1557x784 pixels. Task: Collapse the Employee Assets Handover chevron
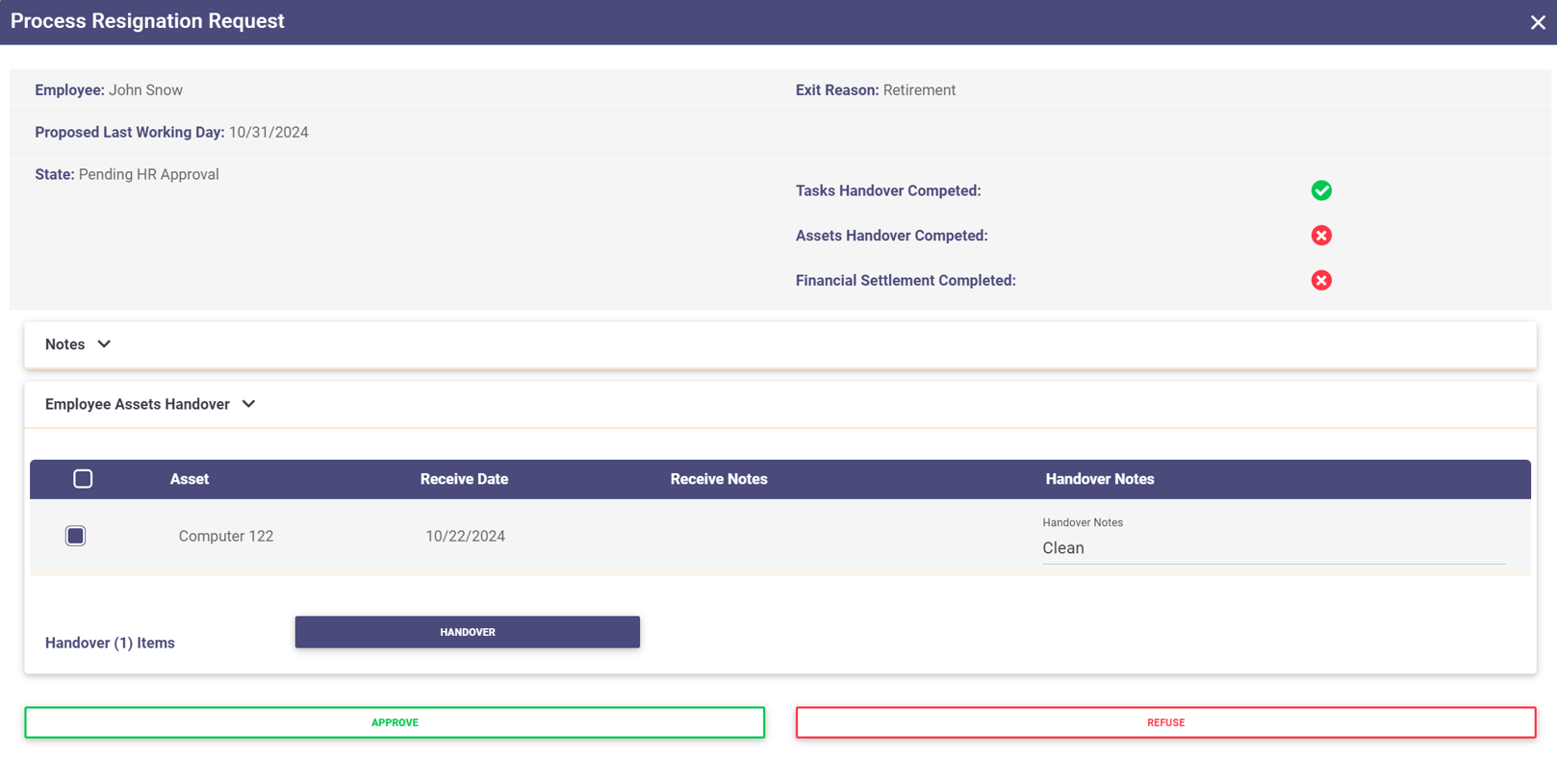(x=248, y=404)
